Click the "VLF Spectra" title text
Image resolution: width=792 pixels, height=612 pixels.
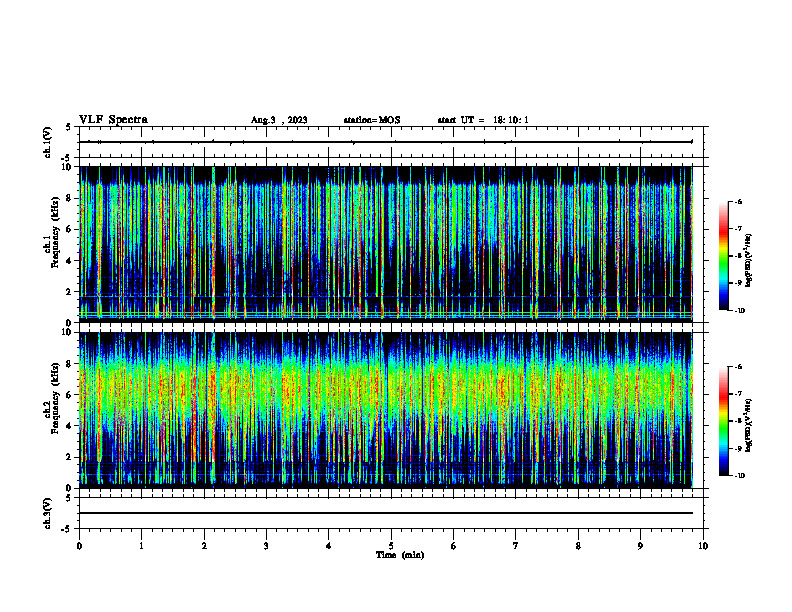(113, 120)
